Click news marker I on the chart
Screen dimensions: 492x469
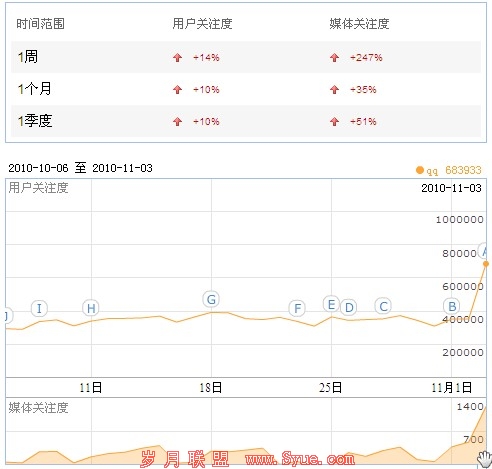[39, 308]
